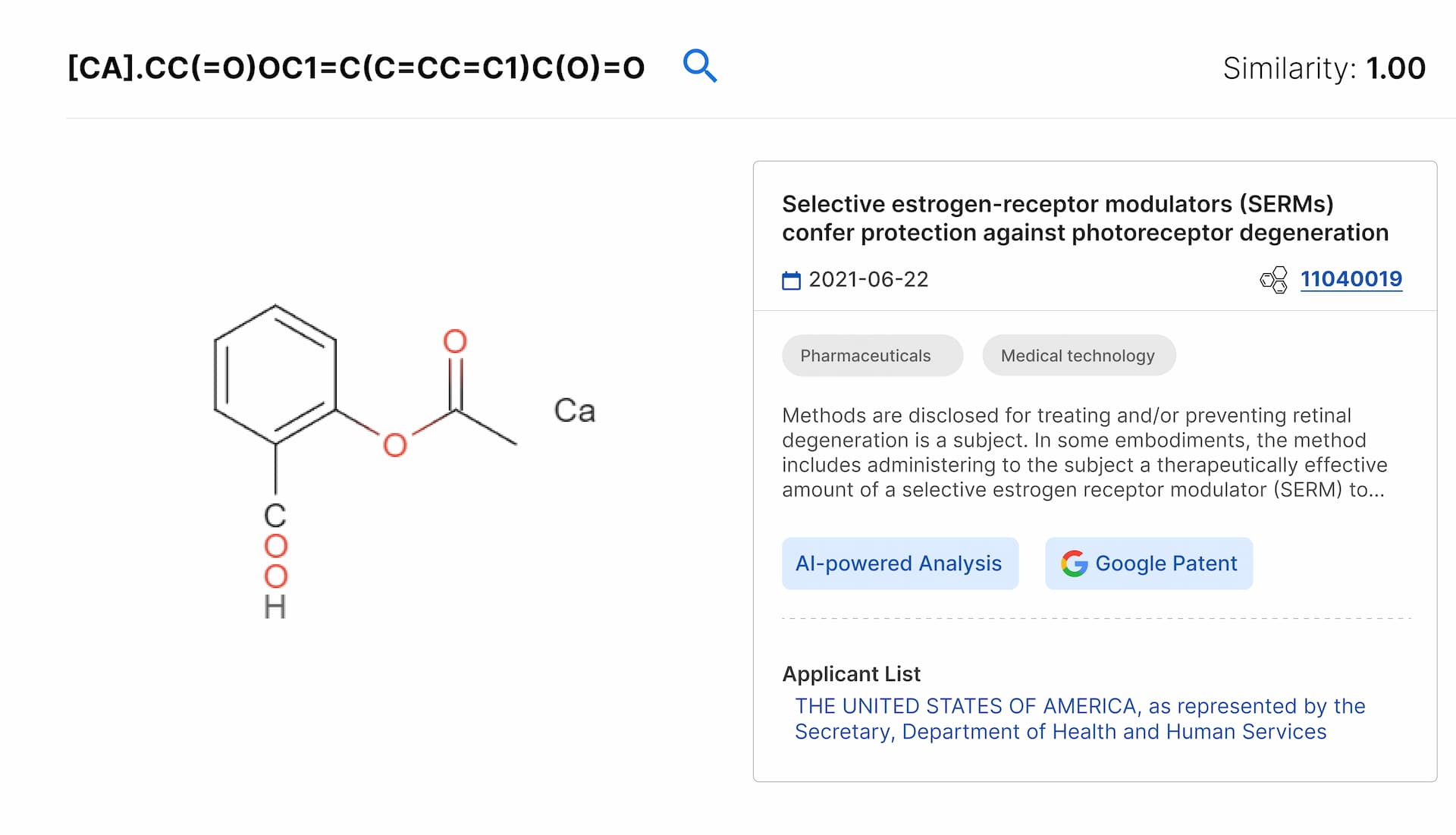Click the Google Patent button label
This screenshot has width=1456, height=835.
coord(1166,563)
